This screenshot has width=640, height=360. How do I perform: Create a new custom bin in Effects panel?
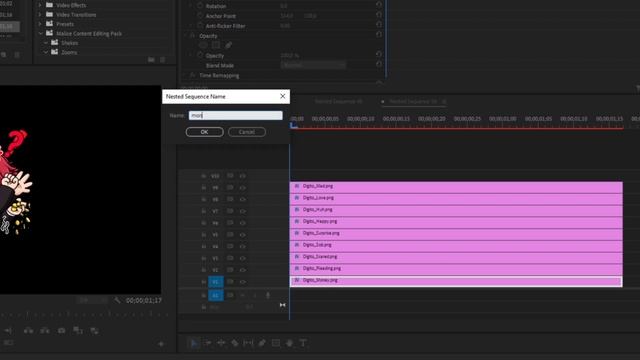(151, 60)
